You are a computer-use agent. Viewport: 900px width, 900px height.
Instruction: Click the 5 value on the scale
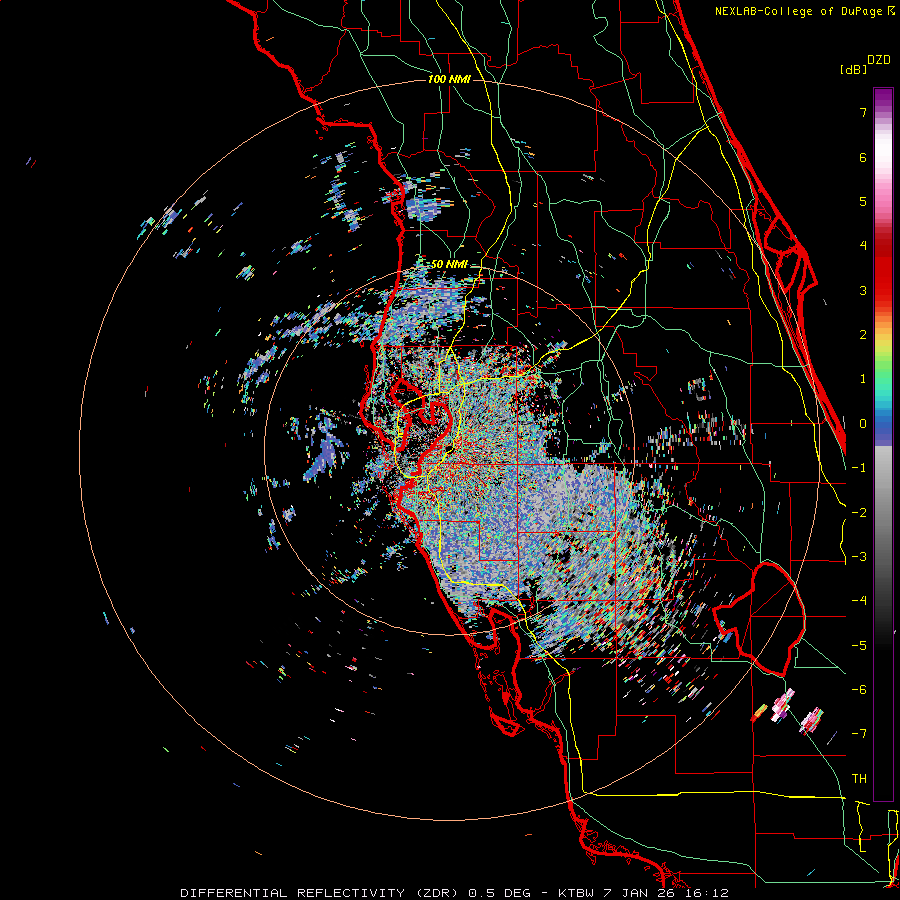tap(863, 201)
